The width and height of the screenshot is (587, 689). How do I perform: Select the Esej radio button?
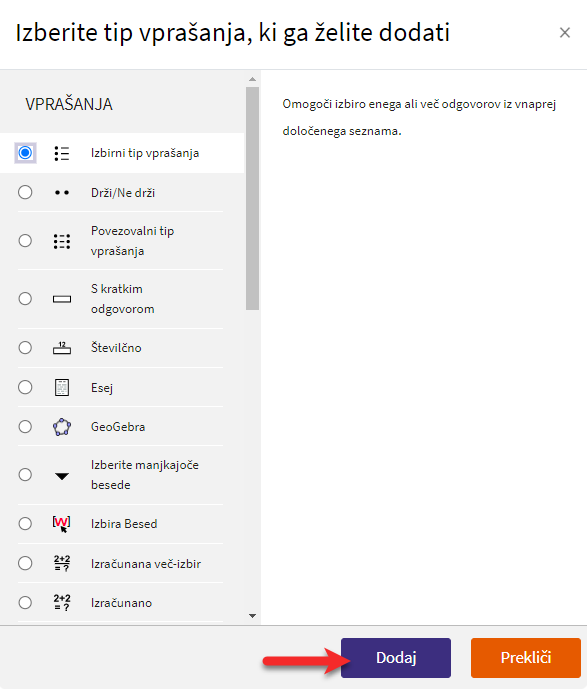pos(25,388)
